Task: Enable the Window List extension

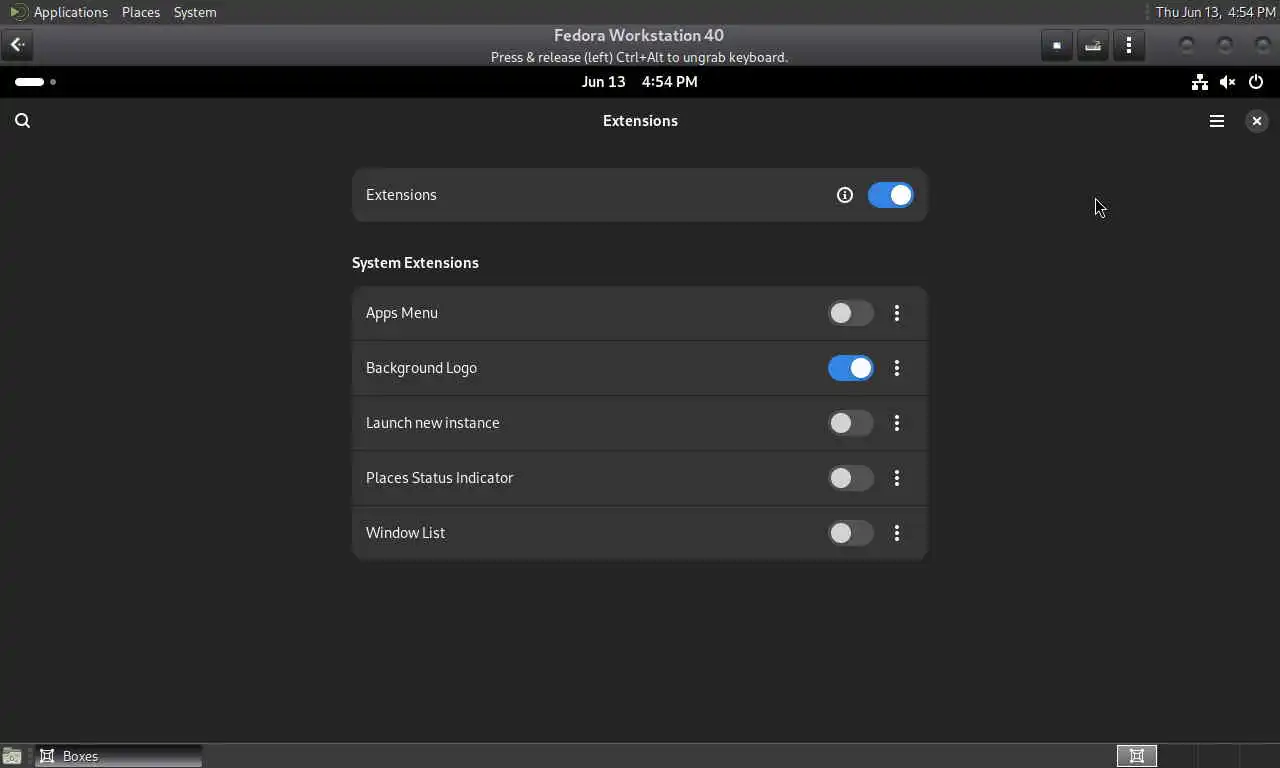Action: 851,533
